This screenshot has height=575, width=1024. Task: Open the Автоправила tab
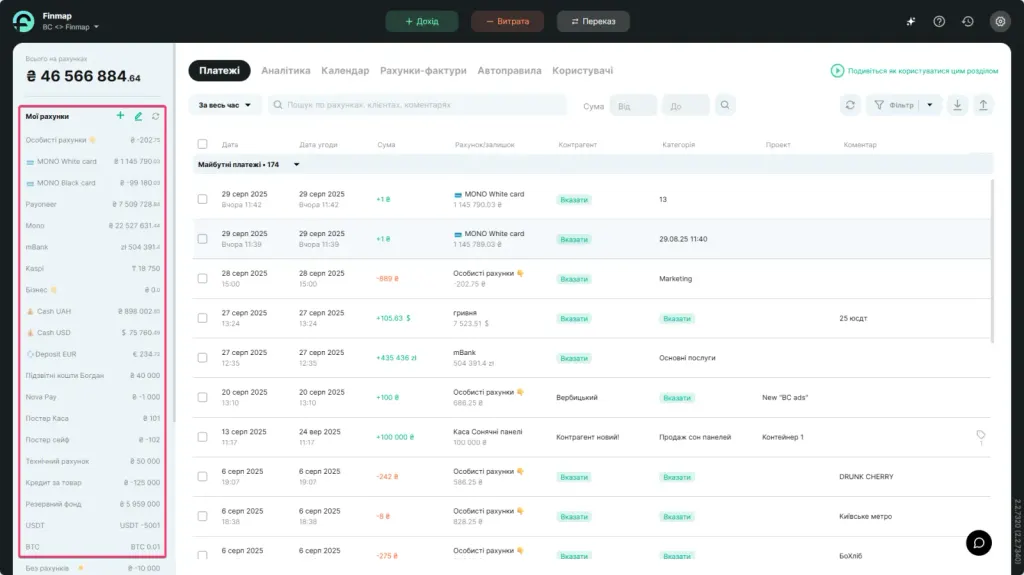pos(509,71)
